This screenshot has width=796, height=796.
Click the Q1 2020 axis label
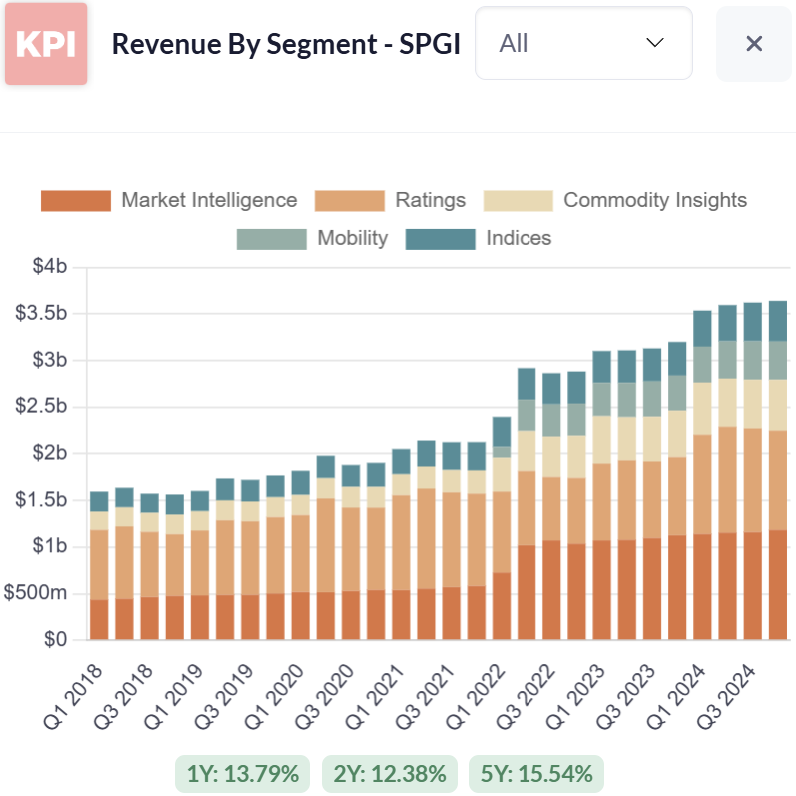coord(274,696)
